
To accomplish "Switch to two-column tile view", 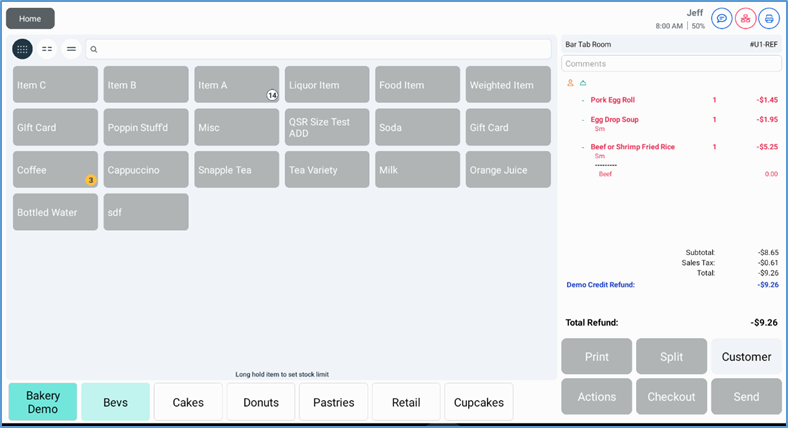I will point(47,48).
